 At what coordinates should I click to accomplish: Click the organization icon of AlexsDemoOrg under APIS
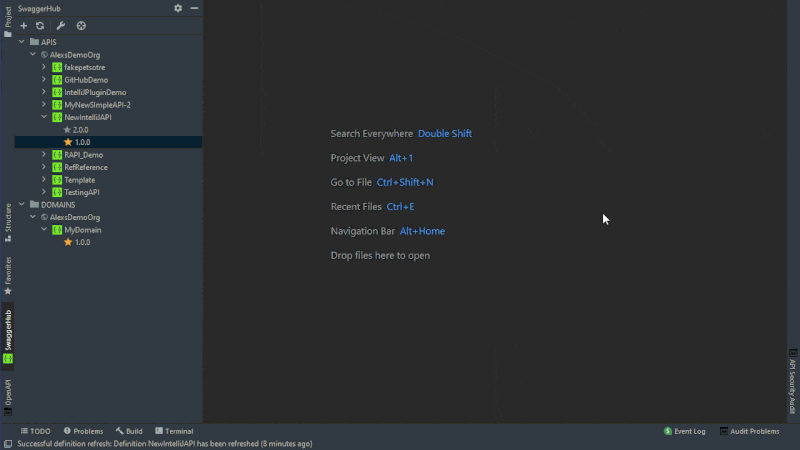pos(44,55)
